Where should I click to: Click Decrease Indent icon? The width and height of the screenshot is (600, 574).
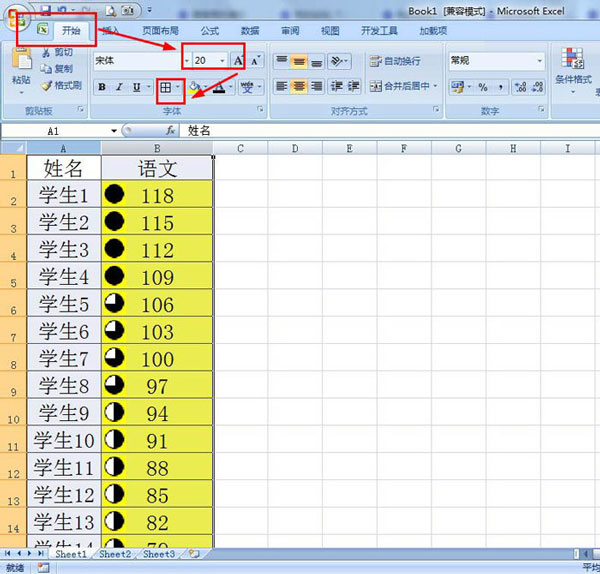337,86
